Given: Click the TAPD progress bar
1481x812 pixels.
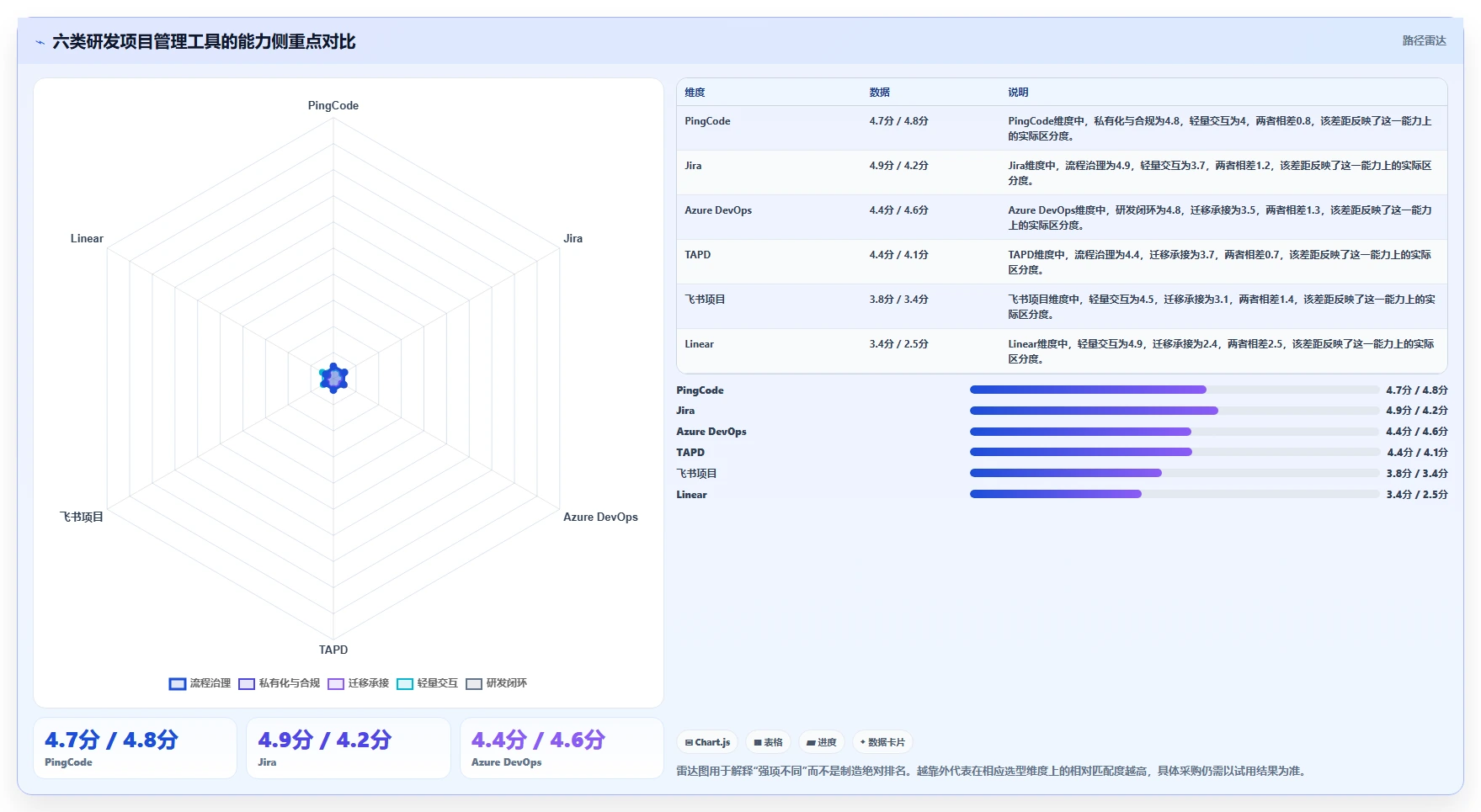Looking at the screenshot, I should [x=1175, y=452].
